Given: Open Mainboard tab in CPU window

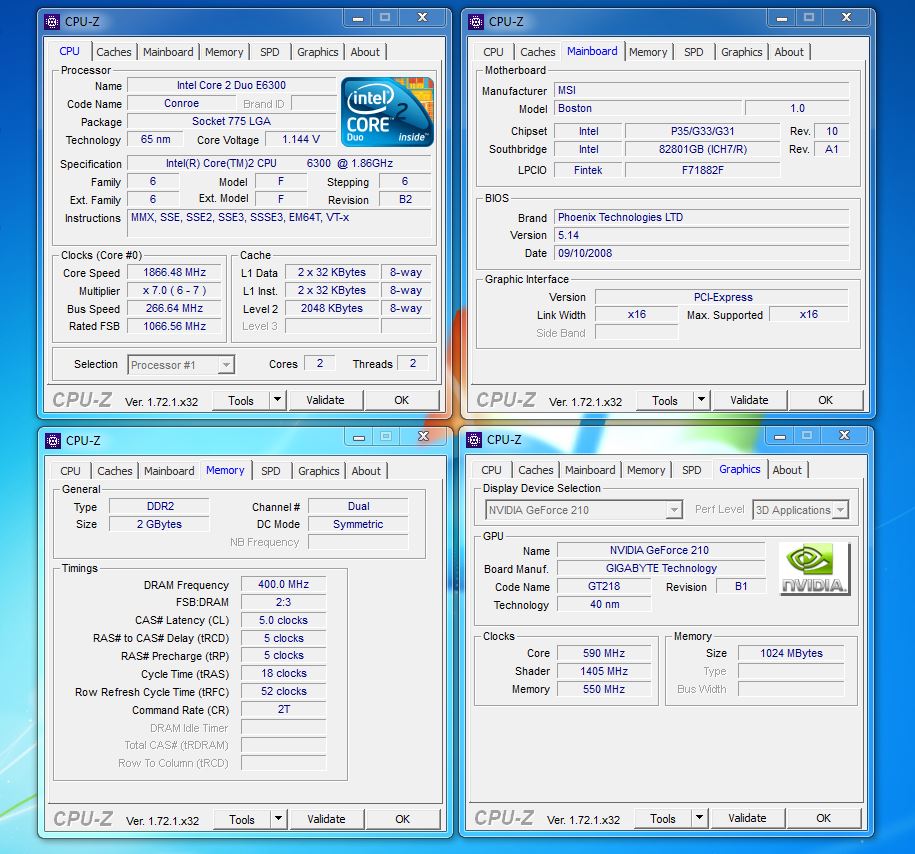Looking at the screenshot, I should 168,52.
